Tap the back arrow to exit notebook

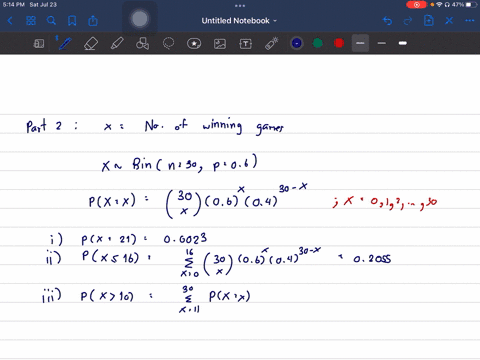click(x=10, y=21)
